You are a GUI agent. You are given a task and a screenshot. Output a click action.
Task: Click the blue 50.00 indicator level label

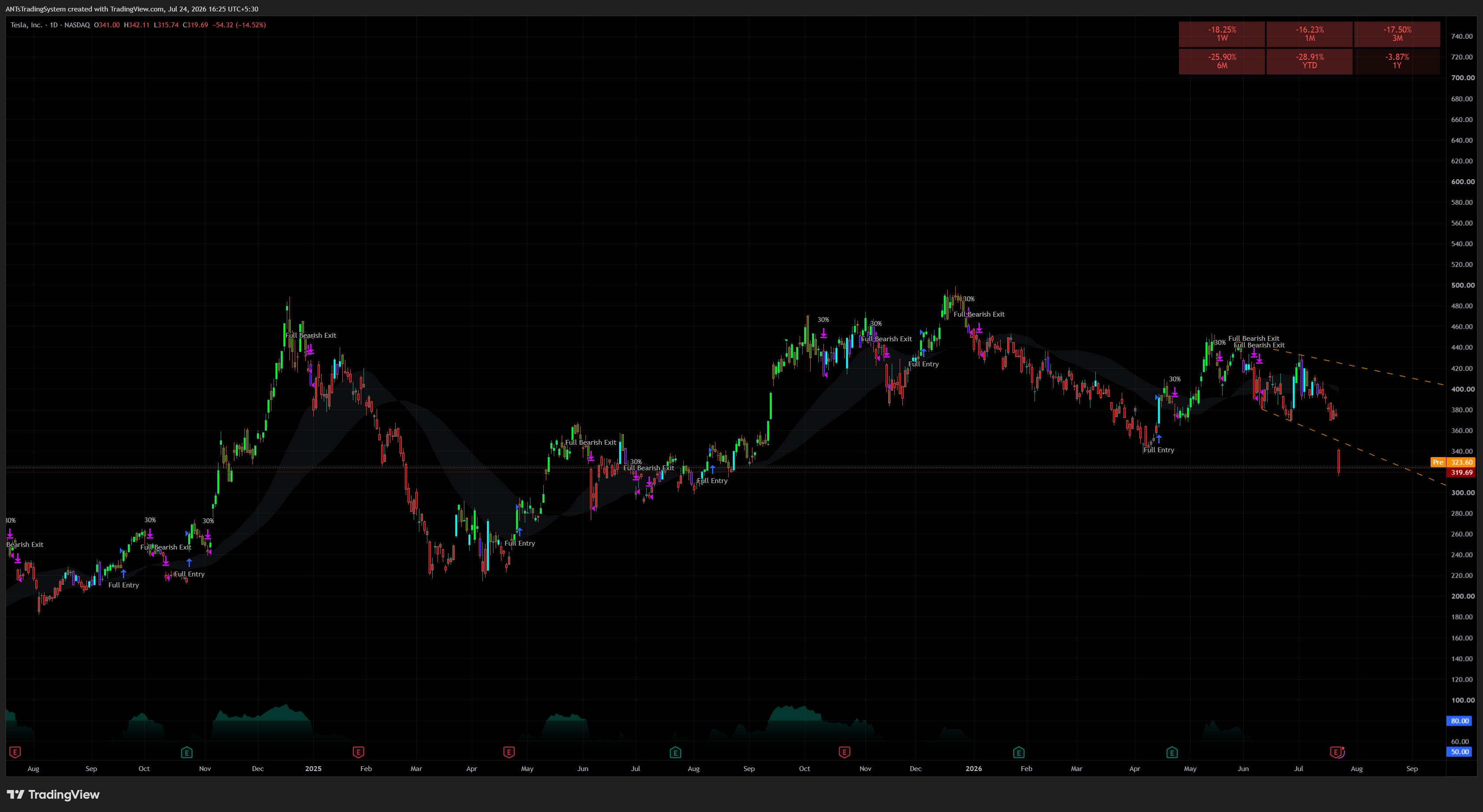[1459, 752]
